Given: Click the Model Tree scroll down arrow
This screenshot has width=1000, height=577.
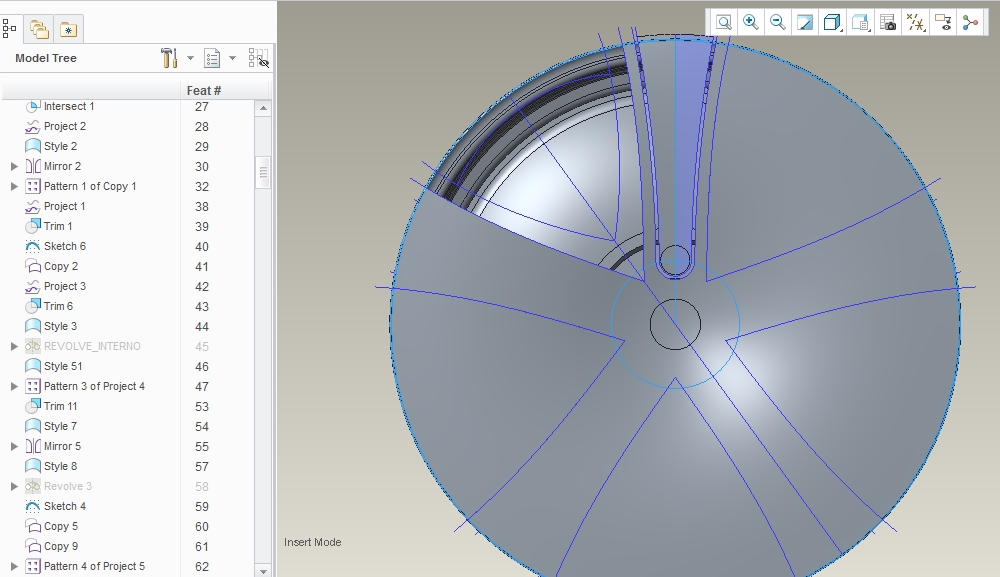Looking at the screenshot, I should (x=263, y=570).
